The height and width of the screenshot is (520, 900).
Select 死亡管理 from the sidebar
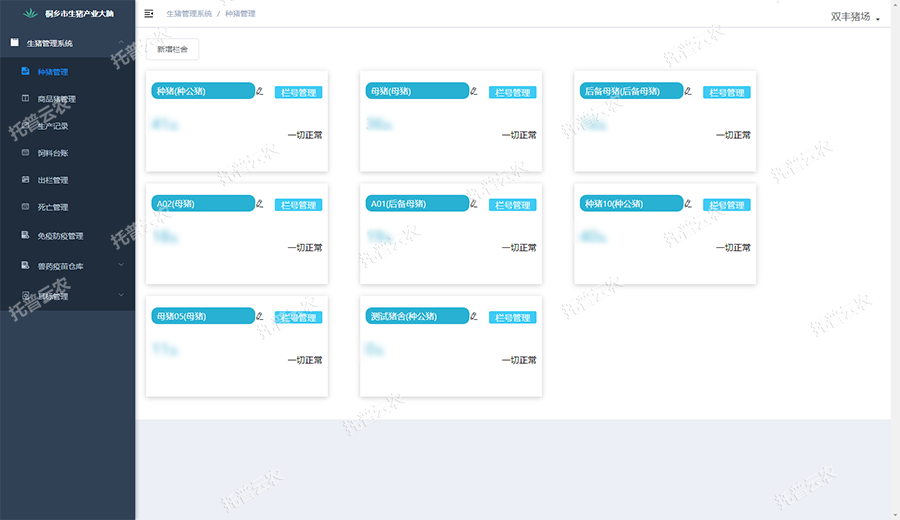(52, 207)
